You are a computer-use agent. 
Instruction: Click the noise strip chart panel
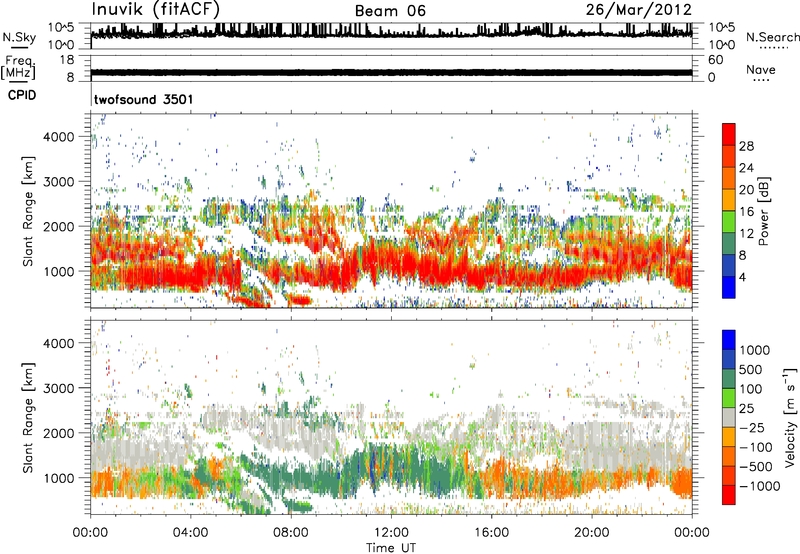click(391, 36)
